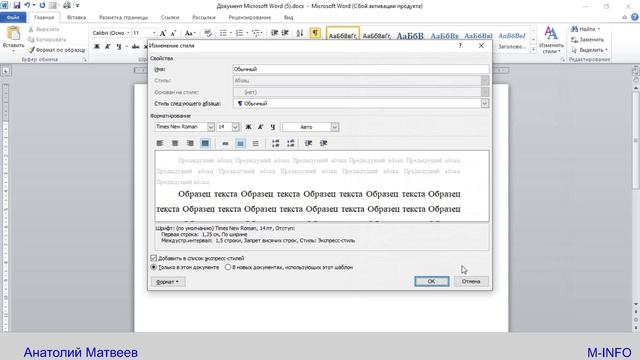This screenshot has height=360, width=640.
Task: Open the next paragraph style dropdown
Action: tap(484, 104)
